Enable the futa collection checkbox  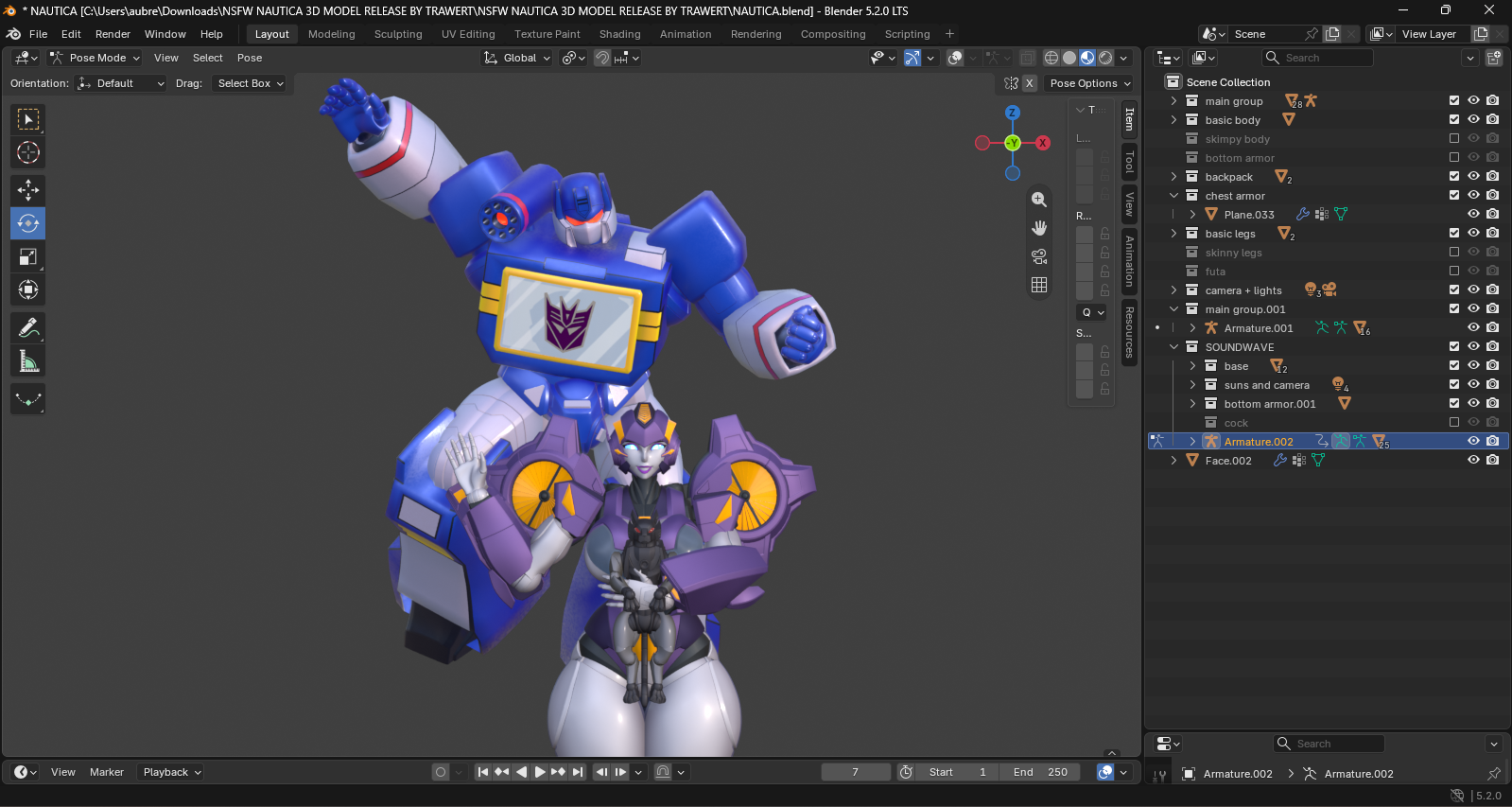coord(1454,272)
